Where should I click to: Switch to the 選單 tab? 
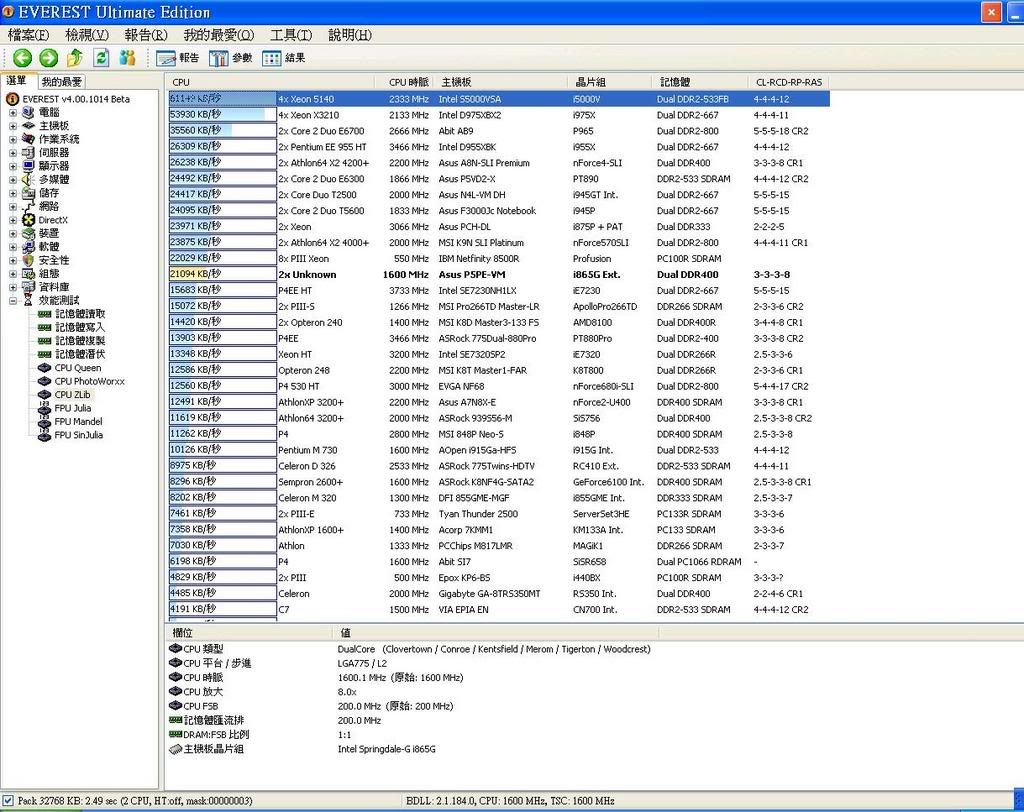[x=17, y=81]
